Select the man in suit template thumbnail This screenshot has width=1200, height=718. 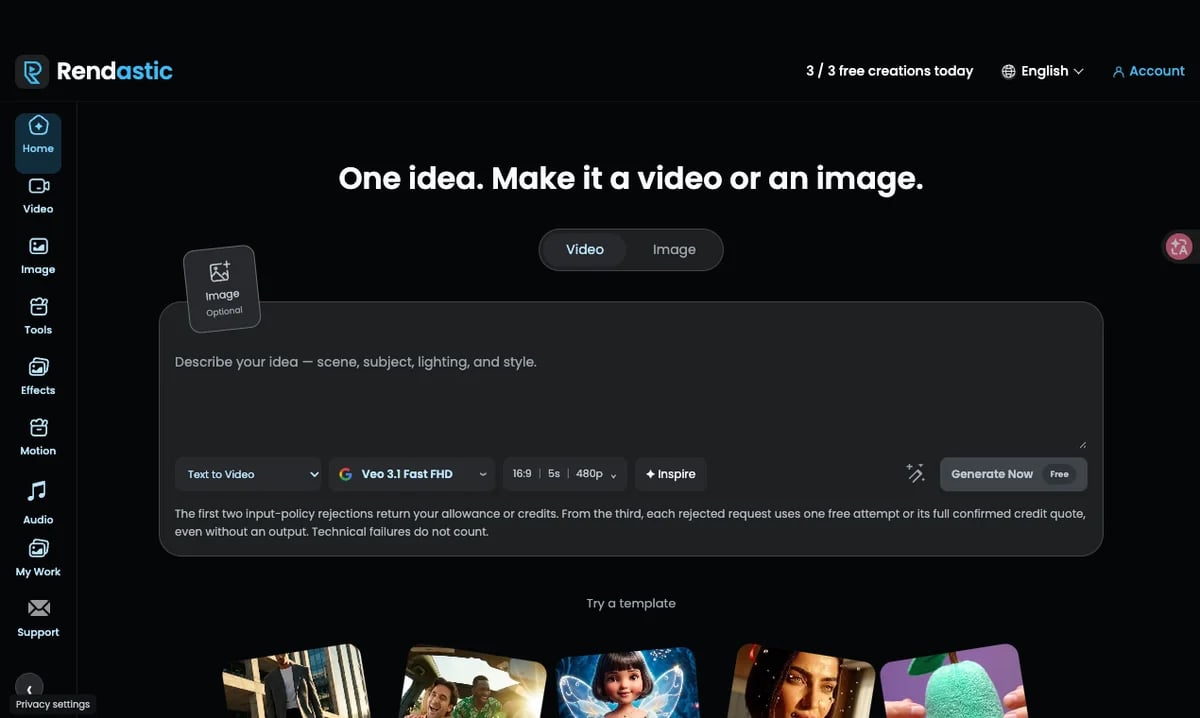[x=295, y=681]
